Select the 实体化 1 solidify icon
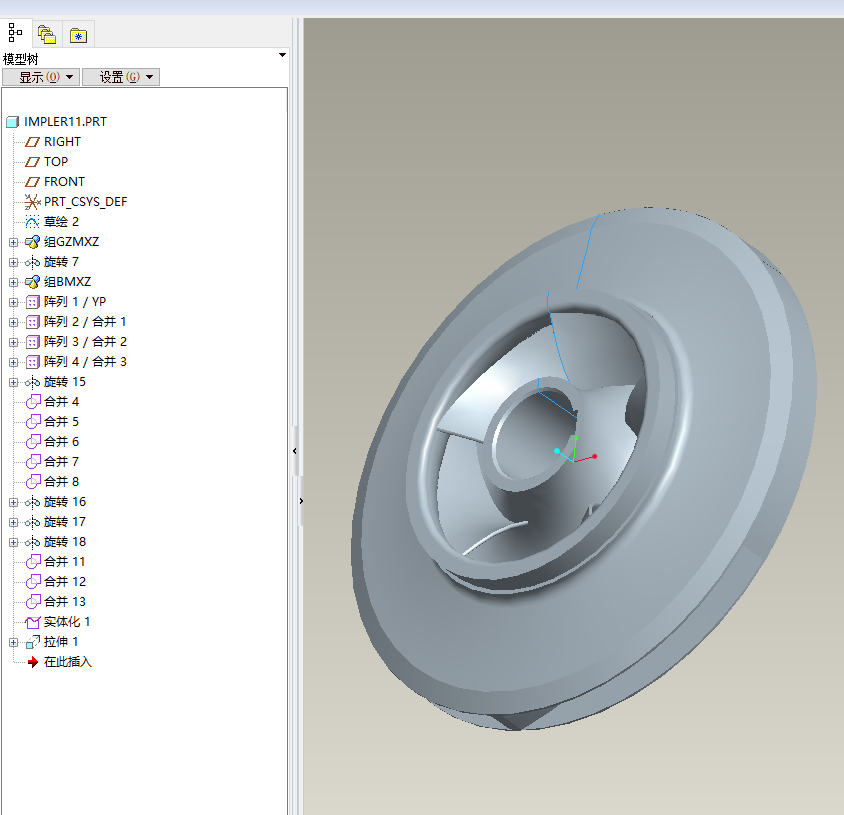Viewport: 844px width, 815px height. (x=32, y=622)
